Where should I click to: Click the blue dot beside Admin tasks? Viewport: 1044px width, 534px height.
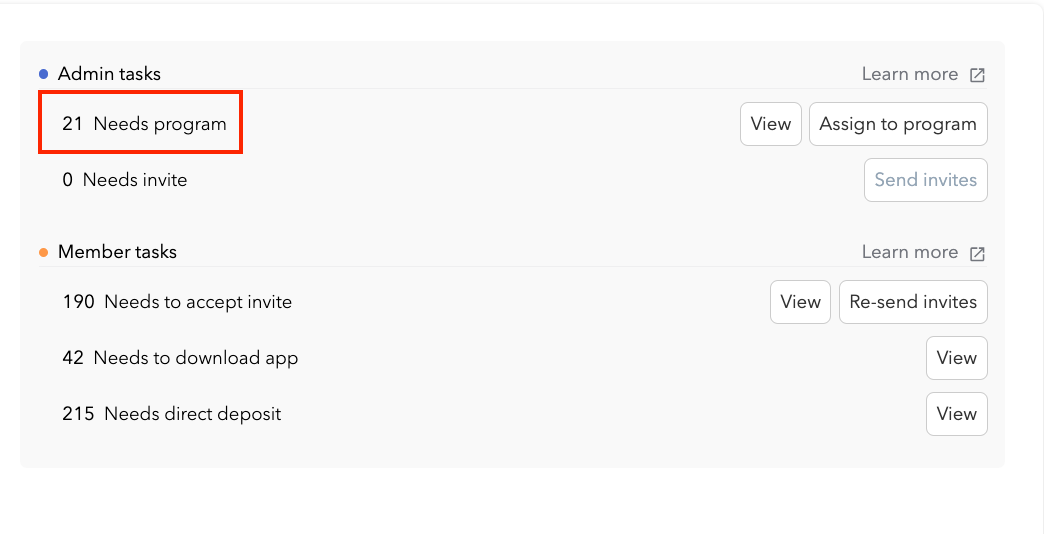(x=44, y=74)
